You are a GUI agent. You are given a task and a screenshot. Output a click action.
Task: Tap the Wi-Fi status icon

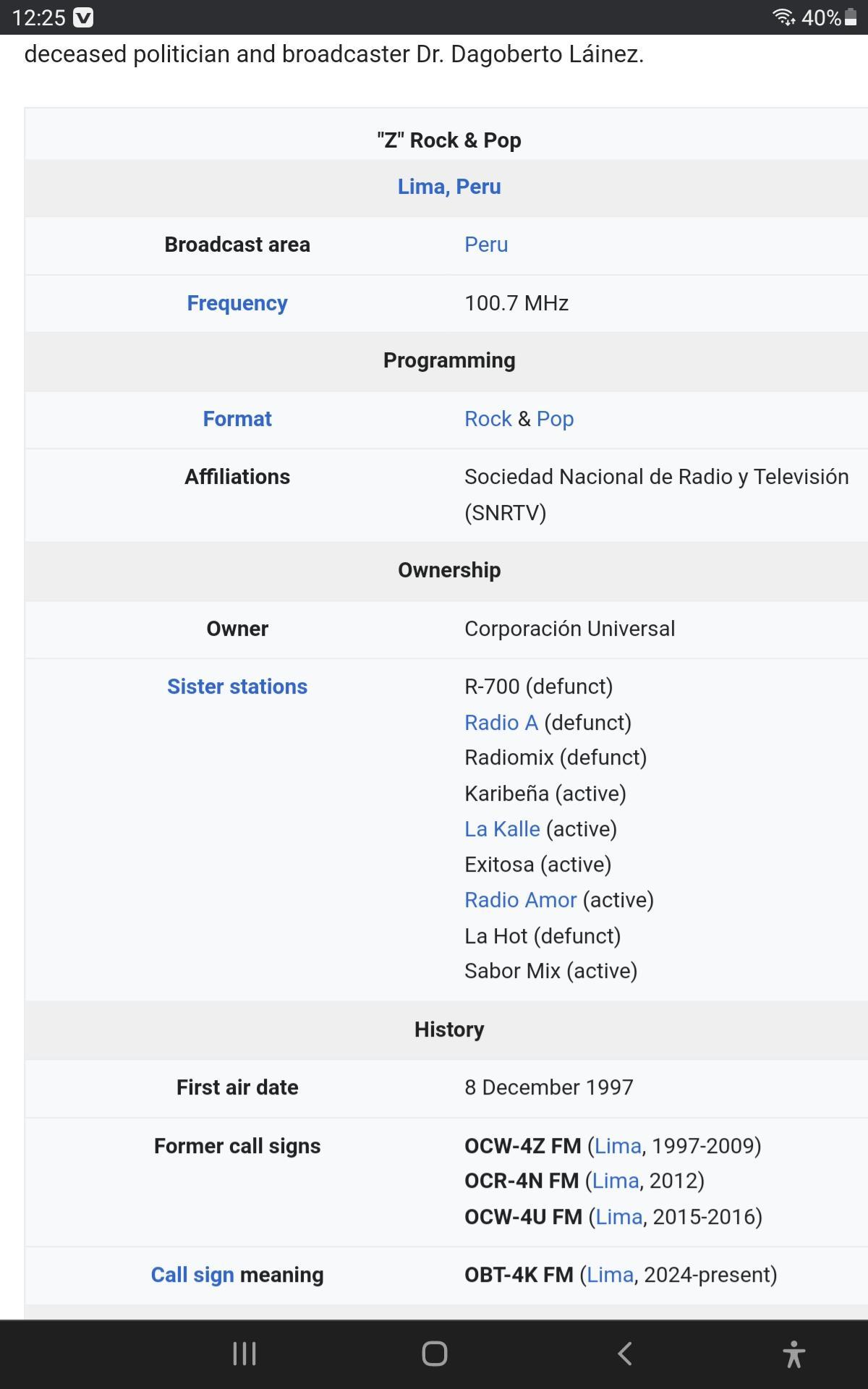click(783, 17)
